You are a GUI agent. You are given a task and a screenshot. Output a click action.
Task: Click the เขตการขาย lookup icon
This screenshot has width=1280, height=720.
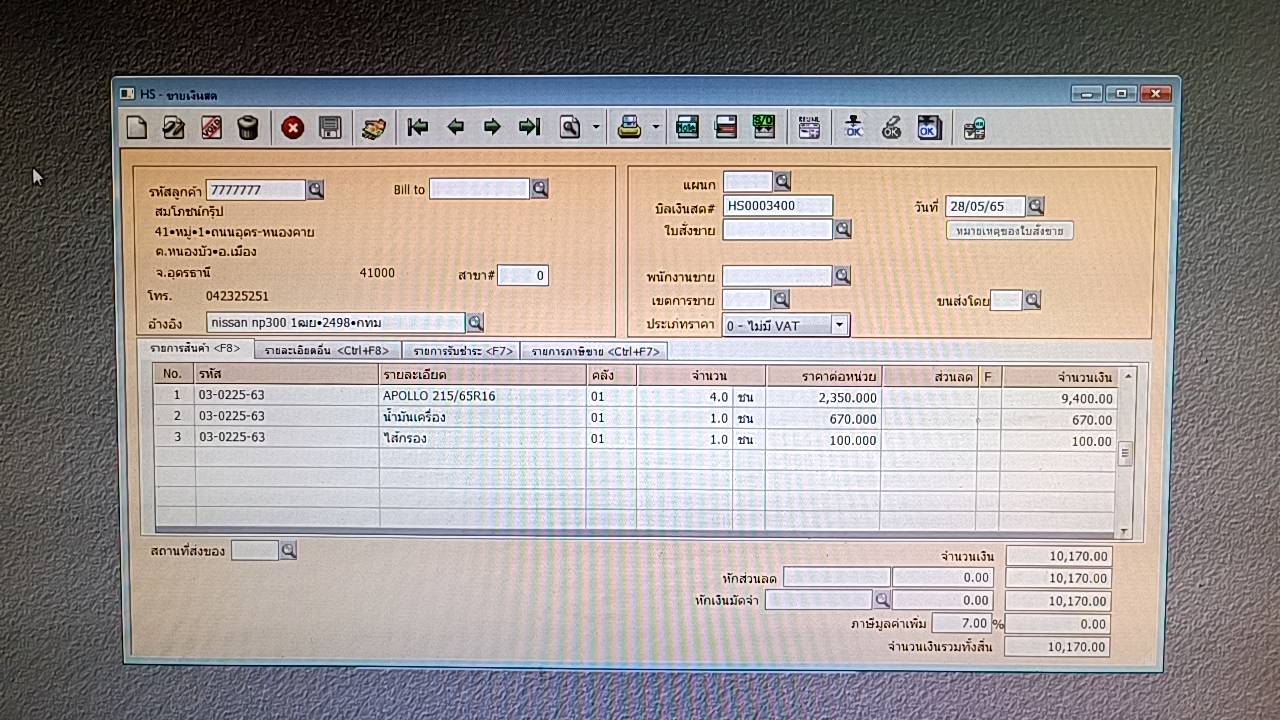(781, 299)
